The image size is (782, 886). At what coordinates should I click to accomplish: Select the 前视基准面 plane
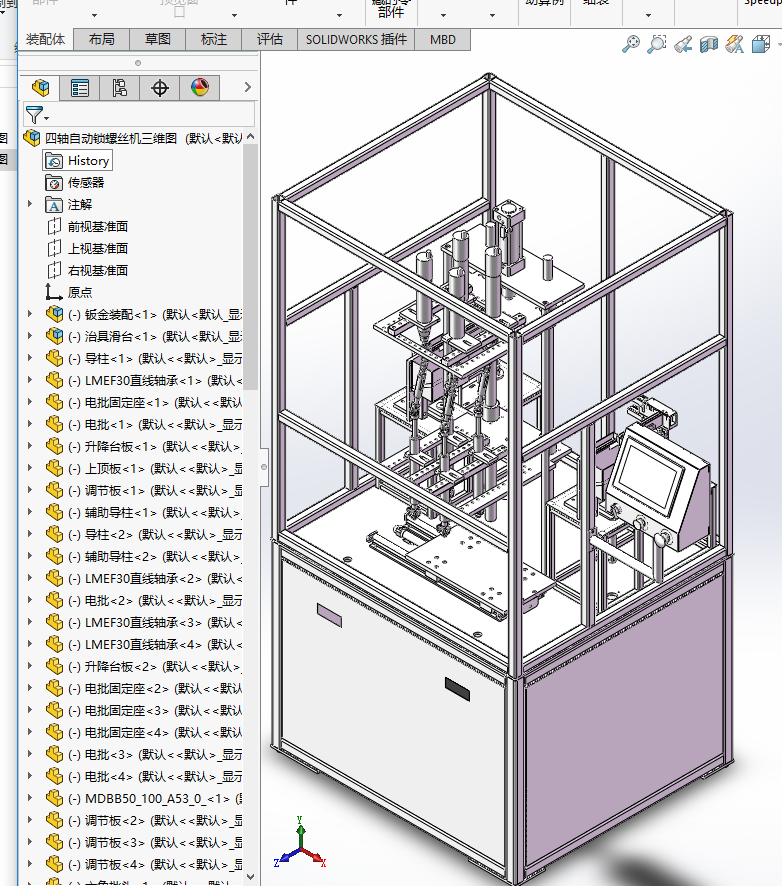97,226
